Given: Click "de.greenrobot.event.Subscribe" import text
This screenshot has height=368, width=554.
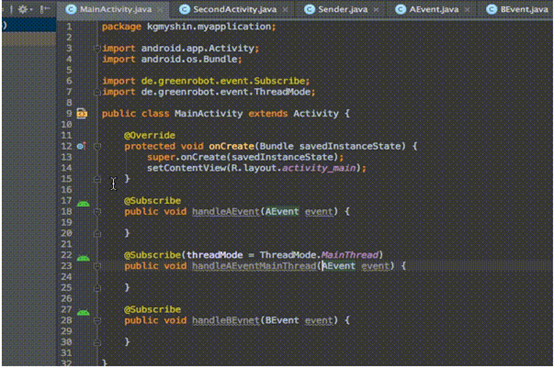Looking at the screenshot, I should coord(223,81).
